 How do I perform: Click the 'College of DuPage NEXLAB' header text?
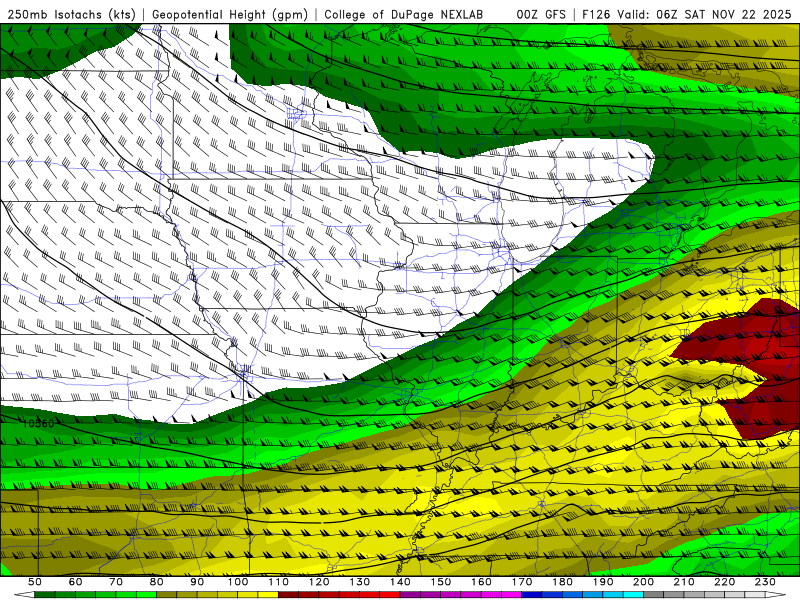[404, 15]
